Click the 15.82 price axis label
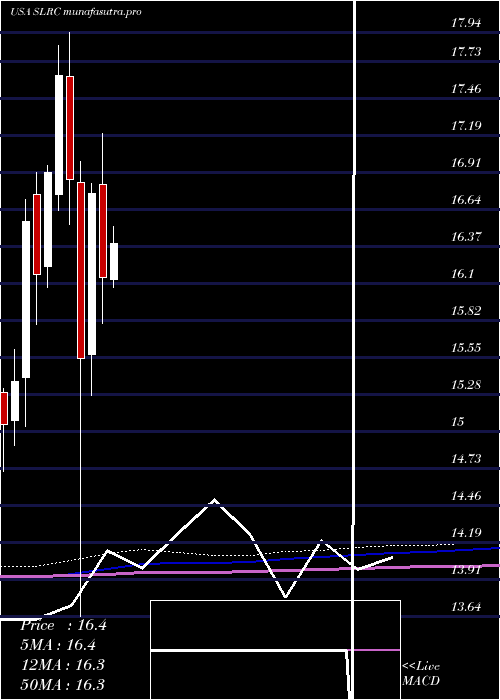 (x=466, y=311)
